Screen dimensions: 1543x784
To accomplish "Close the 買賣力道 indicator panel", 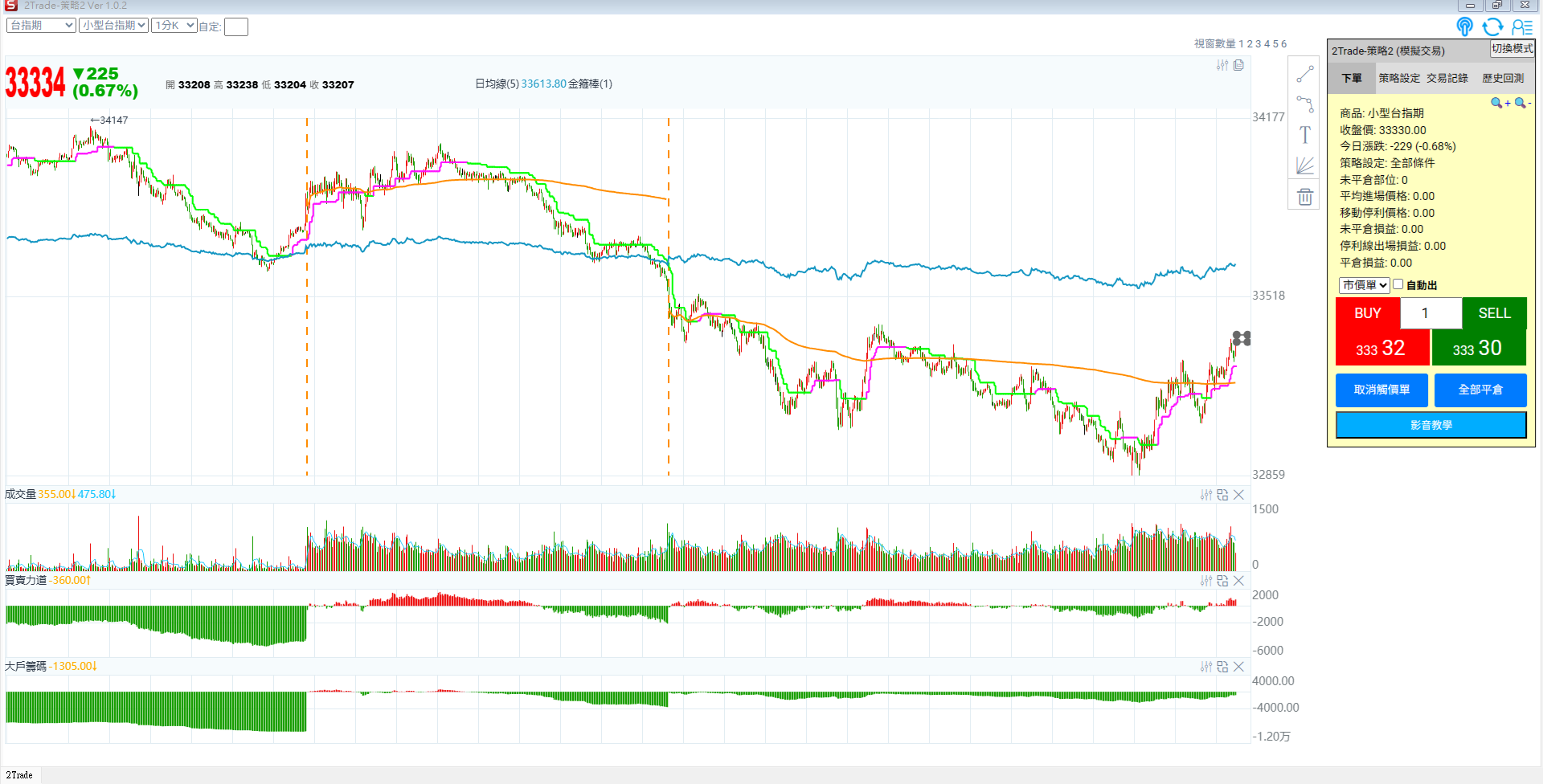I will click(1238, 581).
